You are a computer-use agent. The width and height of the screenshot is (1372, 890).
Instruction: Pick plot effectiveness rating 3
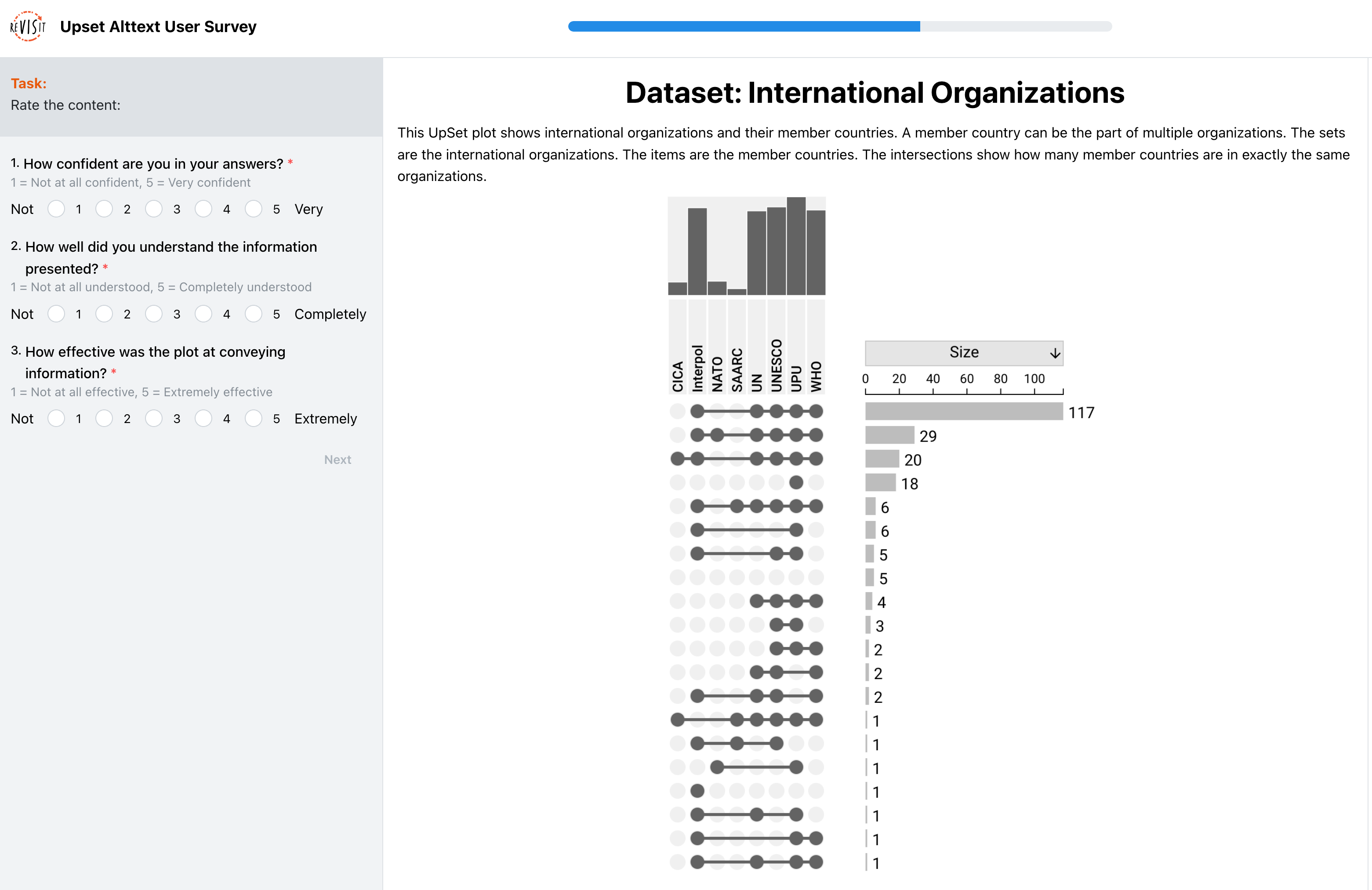tap(154, 419)
